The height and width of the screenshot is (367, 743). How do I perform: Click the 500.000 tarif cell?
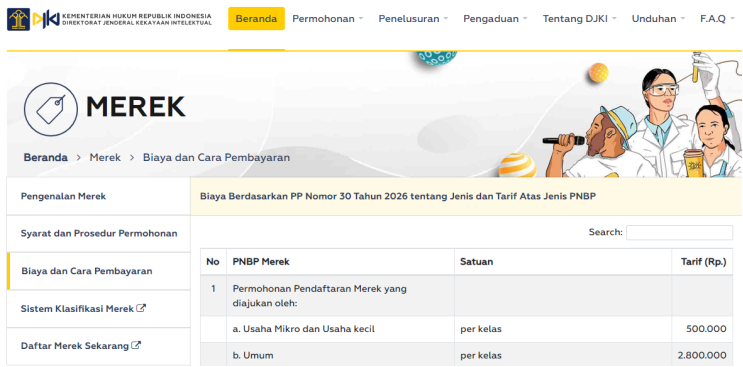point(702,329)
